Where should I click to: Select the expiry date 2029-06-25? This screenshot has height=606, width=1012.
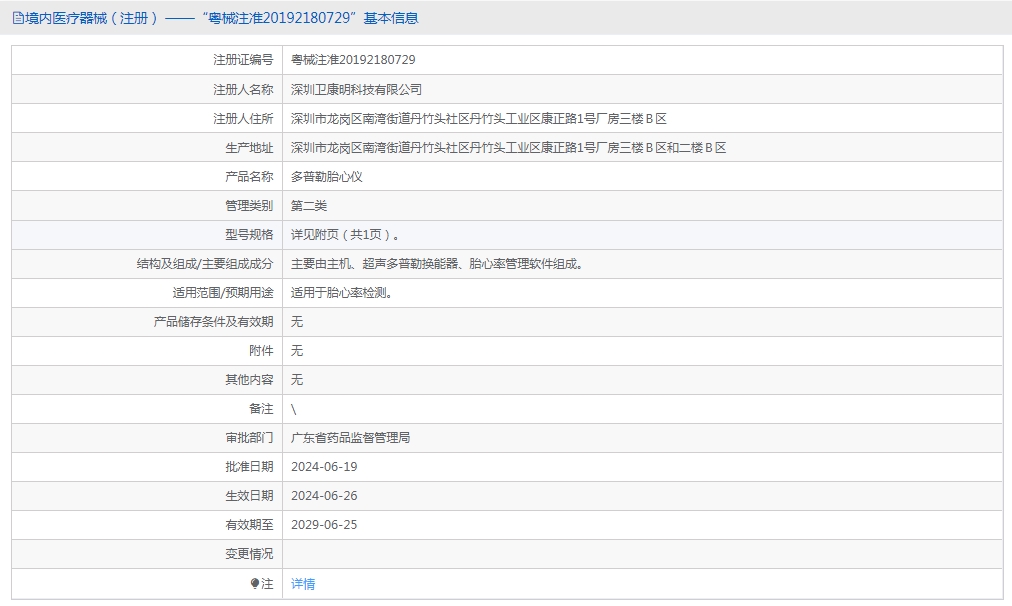coord(324,525)
